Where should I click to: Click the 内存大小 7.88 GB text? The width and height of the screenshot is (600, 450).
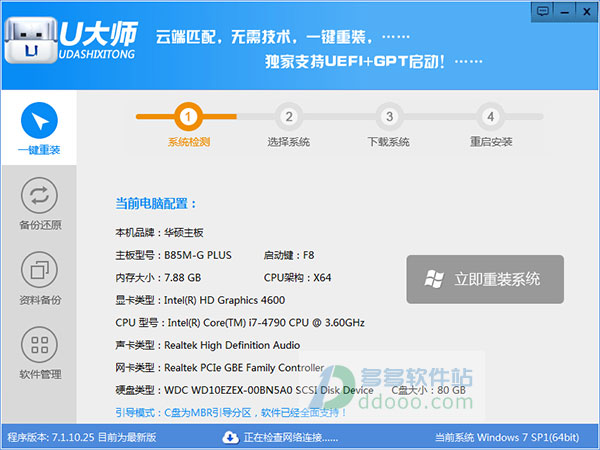pos(158,278)
